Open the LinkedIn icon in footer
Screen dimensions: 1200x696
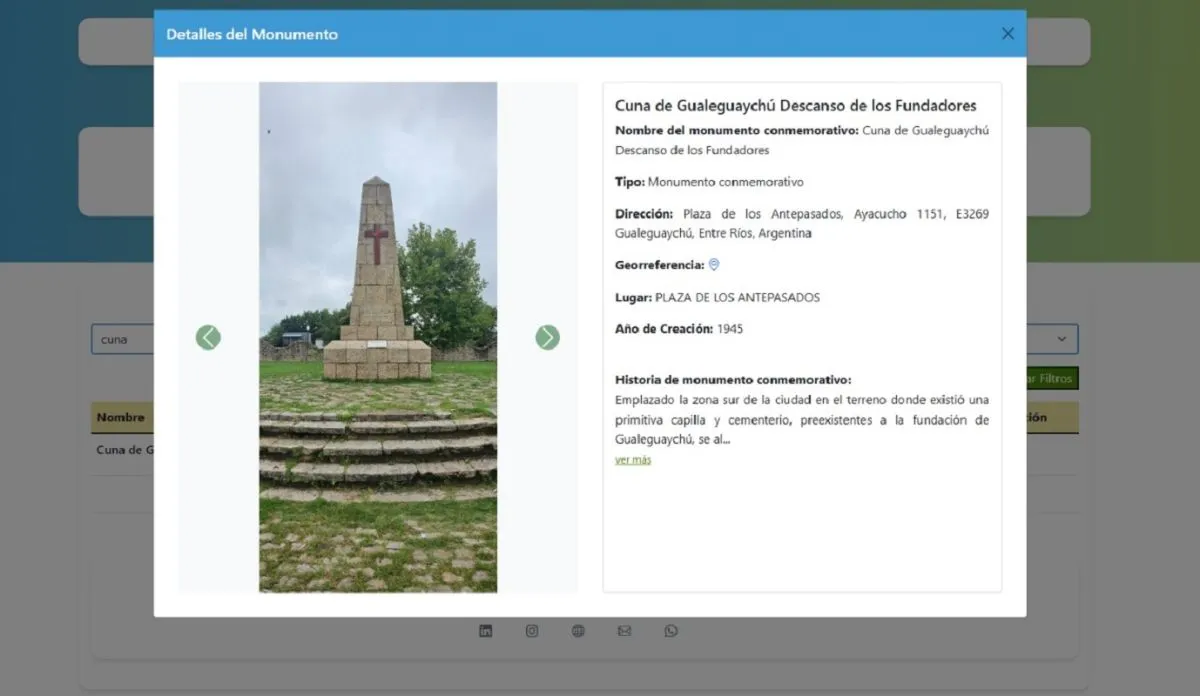point(486,631)
